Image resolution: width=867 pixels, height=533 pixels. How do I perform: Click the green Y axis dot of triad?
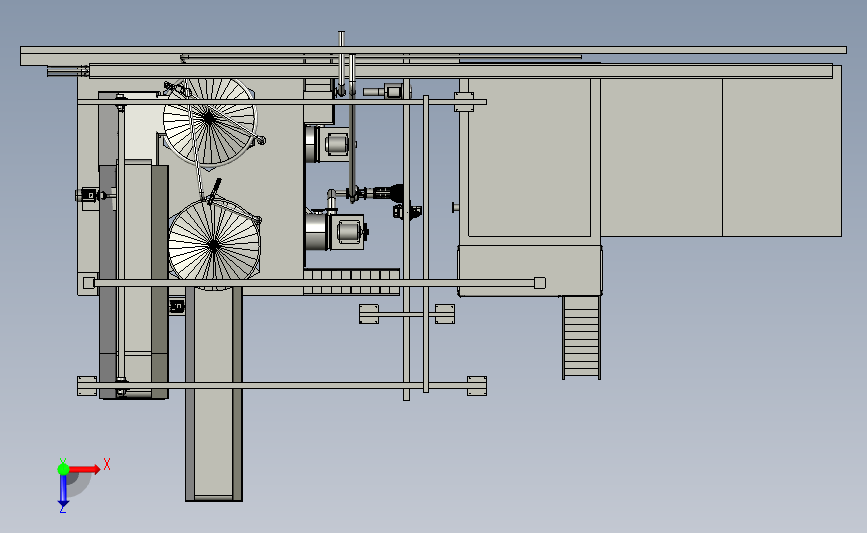(x=63, y=469)
